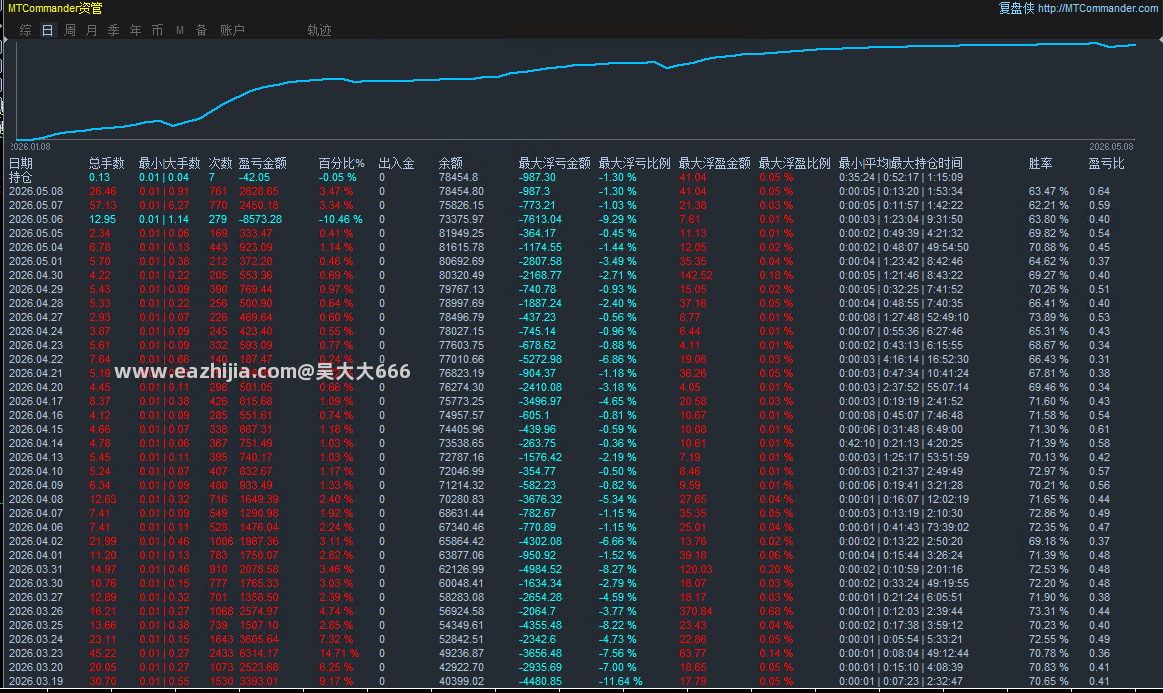This screenshot has width=1163, height=693.
Task: Click the profit amount 2628.65
Action: tap(259, 191)
